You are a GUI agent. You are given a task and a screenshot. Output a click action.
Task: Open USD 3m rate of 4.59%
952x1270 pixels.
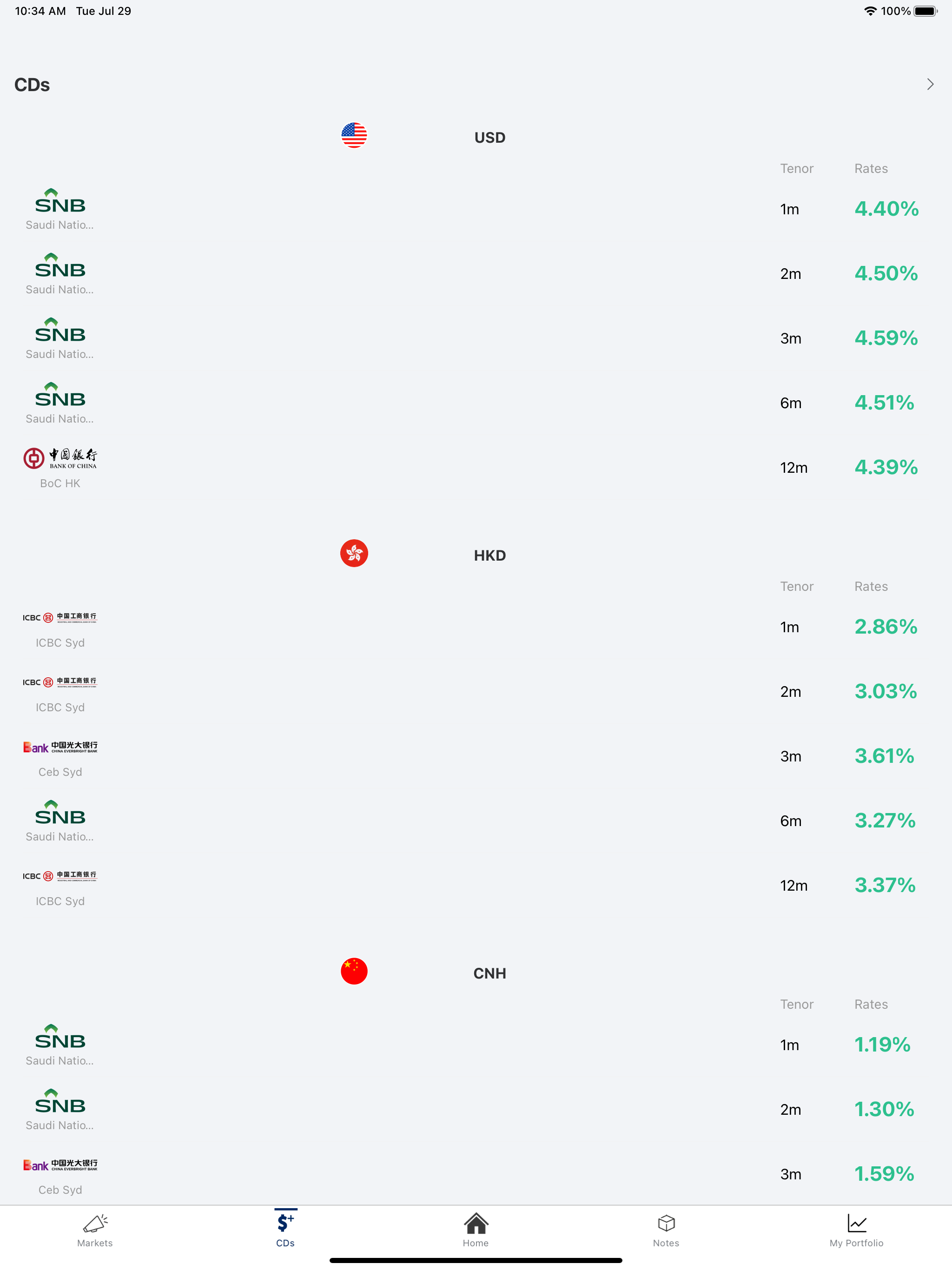point(886,338)
